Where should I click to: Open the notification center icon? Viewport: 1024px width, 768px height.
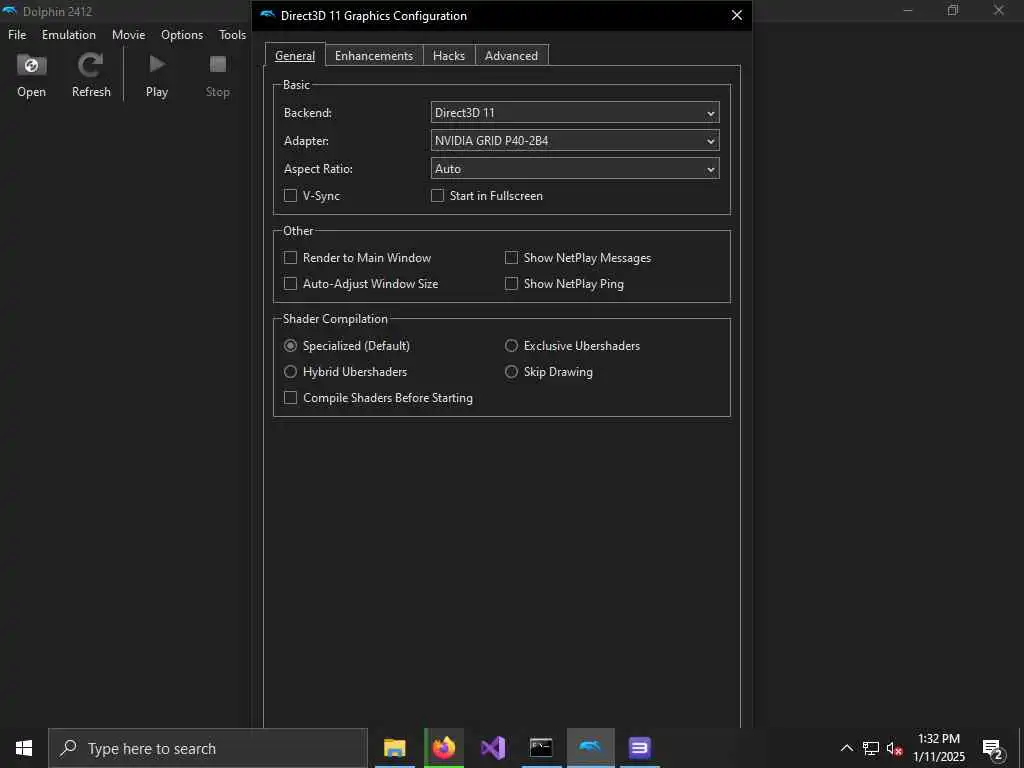pyautogui.click(x=992, y=749)
